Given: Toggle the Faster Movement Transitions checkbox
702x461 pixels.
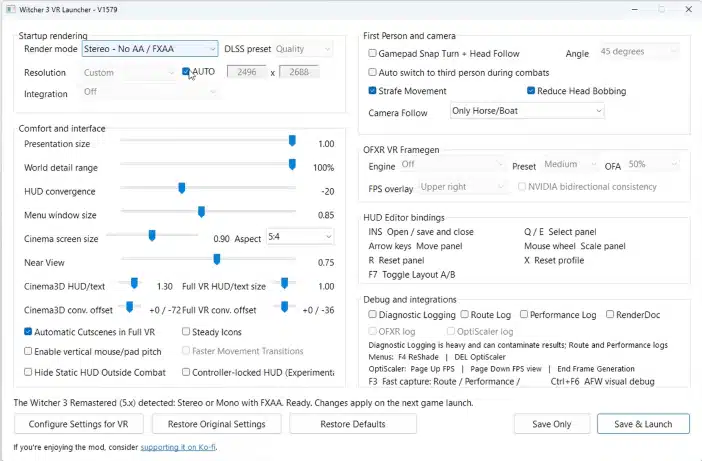Looking at the screenshot, I should coord(186,350).
